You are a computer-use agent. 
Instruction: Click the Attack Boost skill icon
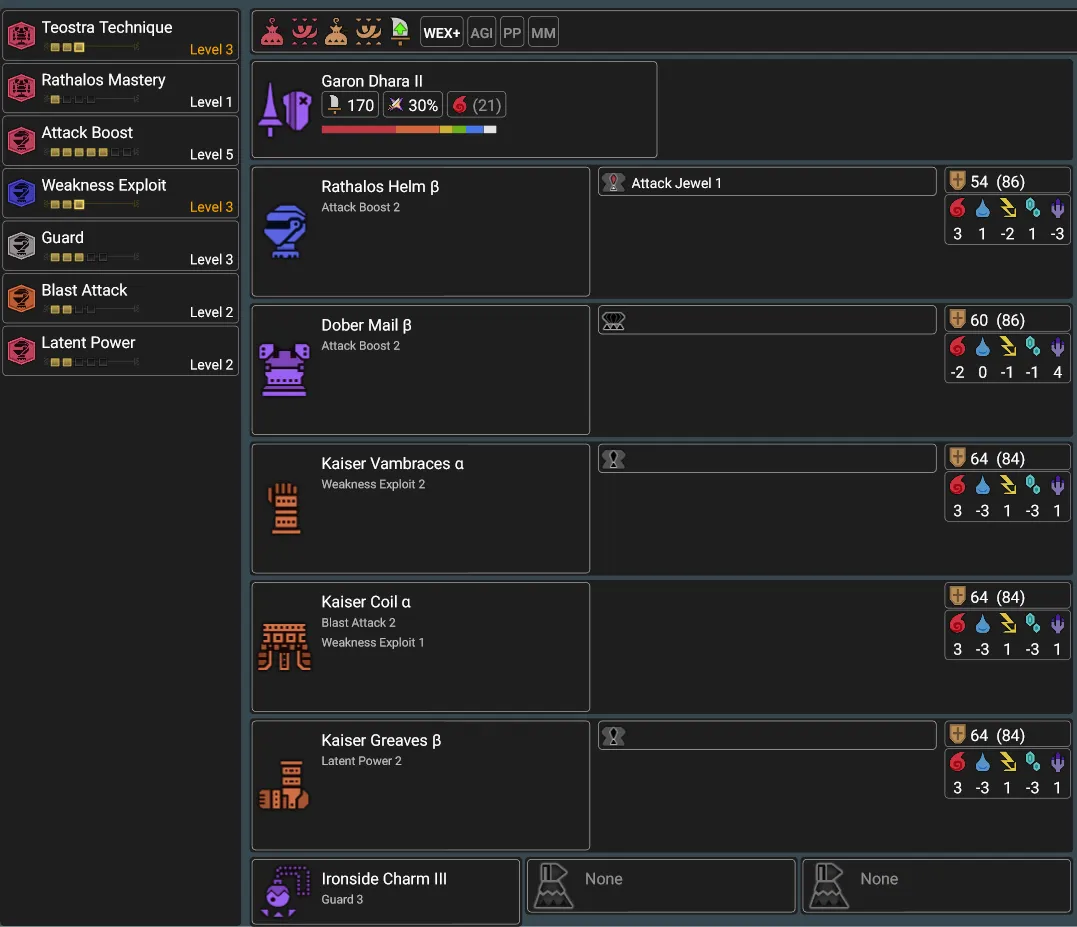point(21,141)
